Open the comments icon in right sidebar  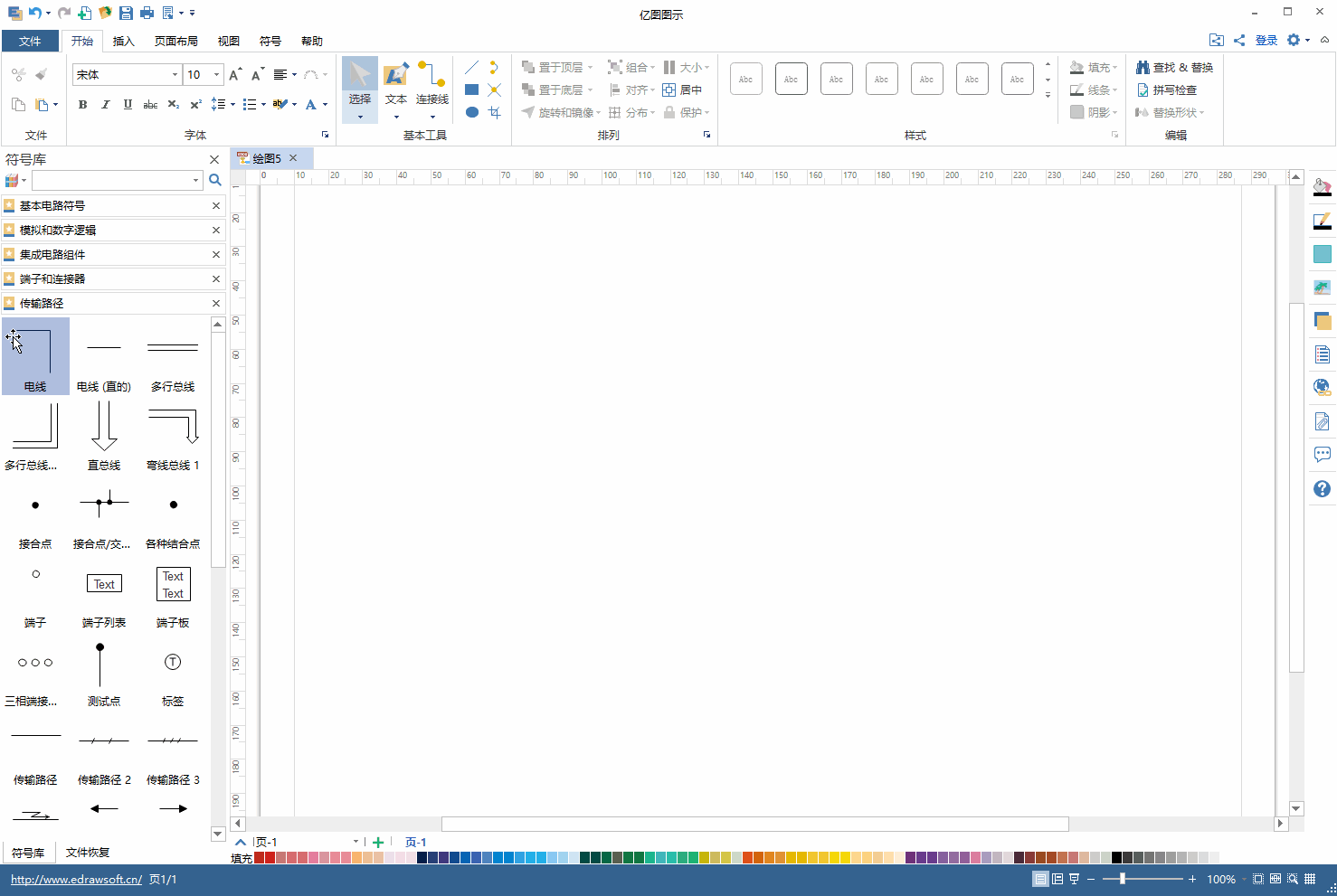[1322, 455]
